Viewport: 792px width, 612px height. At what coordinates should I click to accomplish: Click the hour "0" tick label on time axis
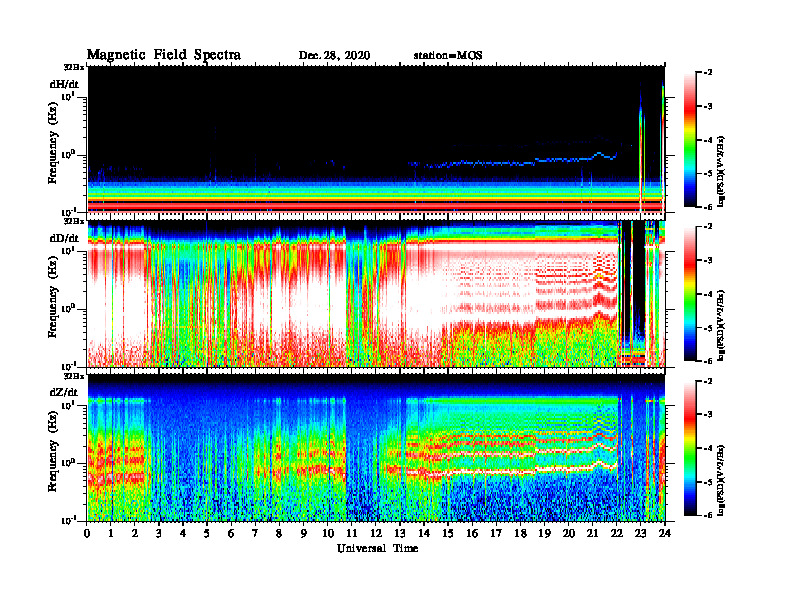[x=87, y=534]
